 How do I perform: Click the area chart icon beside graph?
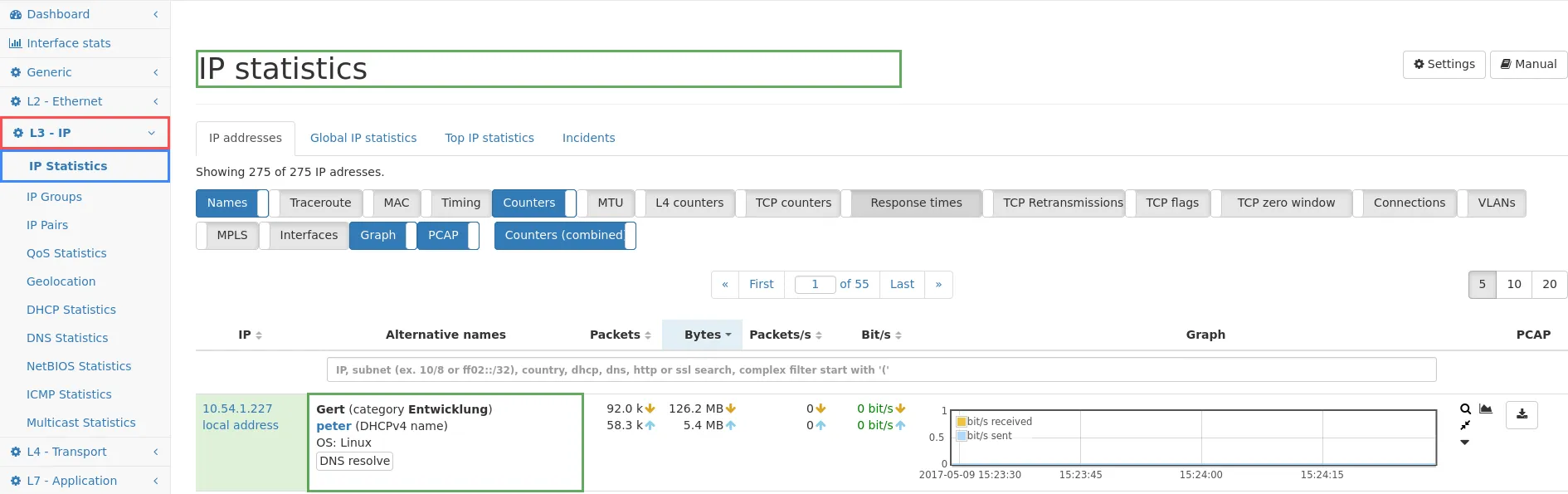point(1486,408)
